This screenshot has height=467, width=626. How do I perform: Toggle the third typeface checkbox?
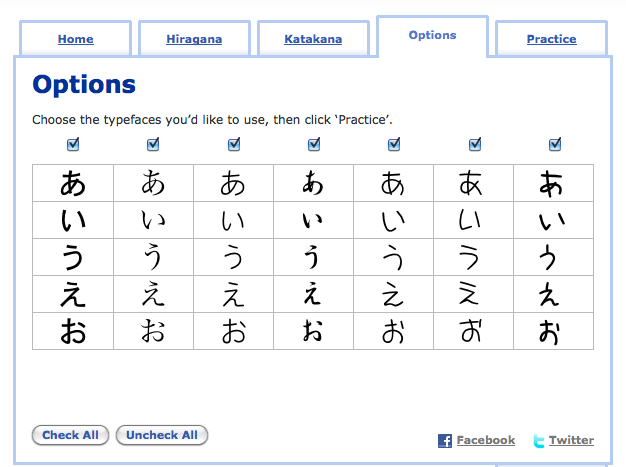pyautogui.click(x=234, y=145)
